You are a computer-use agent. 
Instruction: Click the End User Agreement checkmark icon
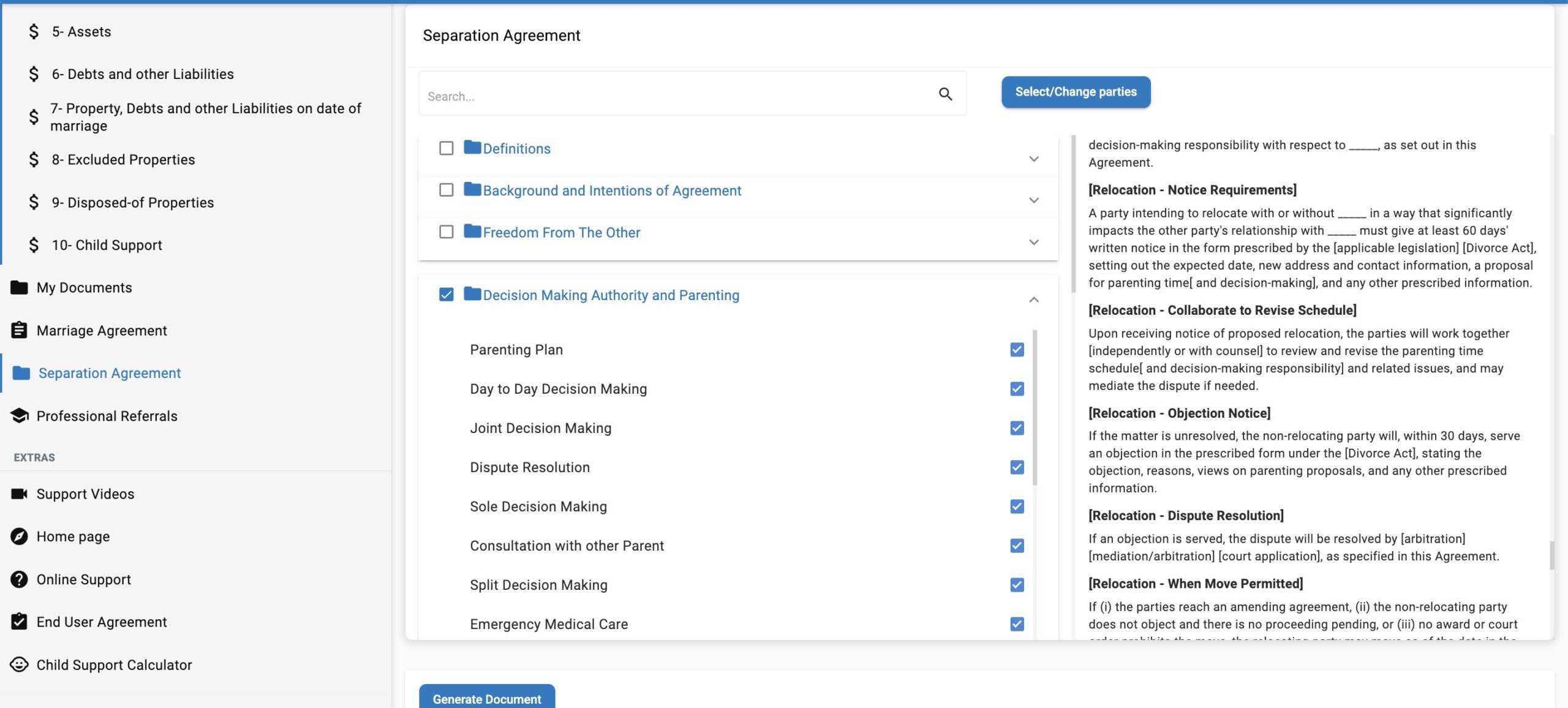coord(19,622)
